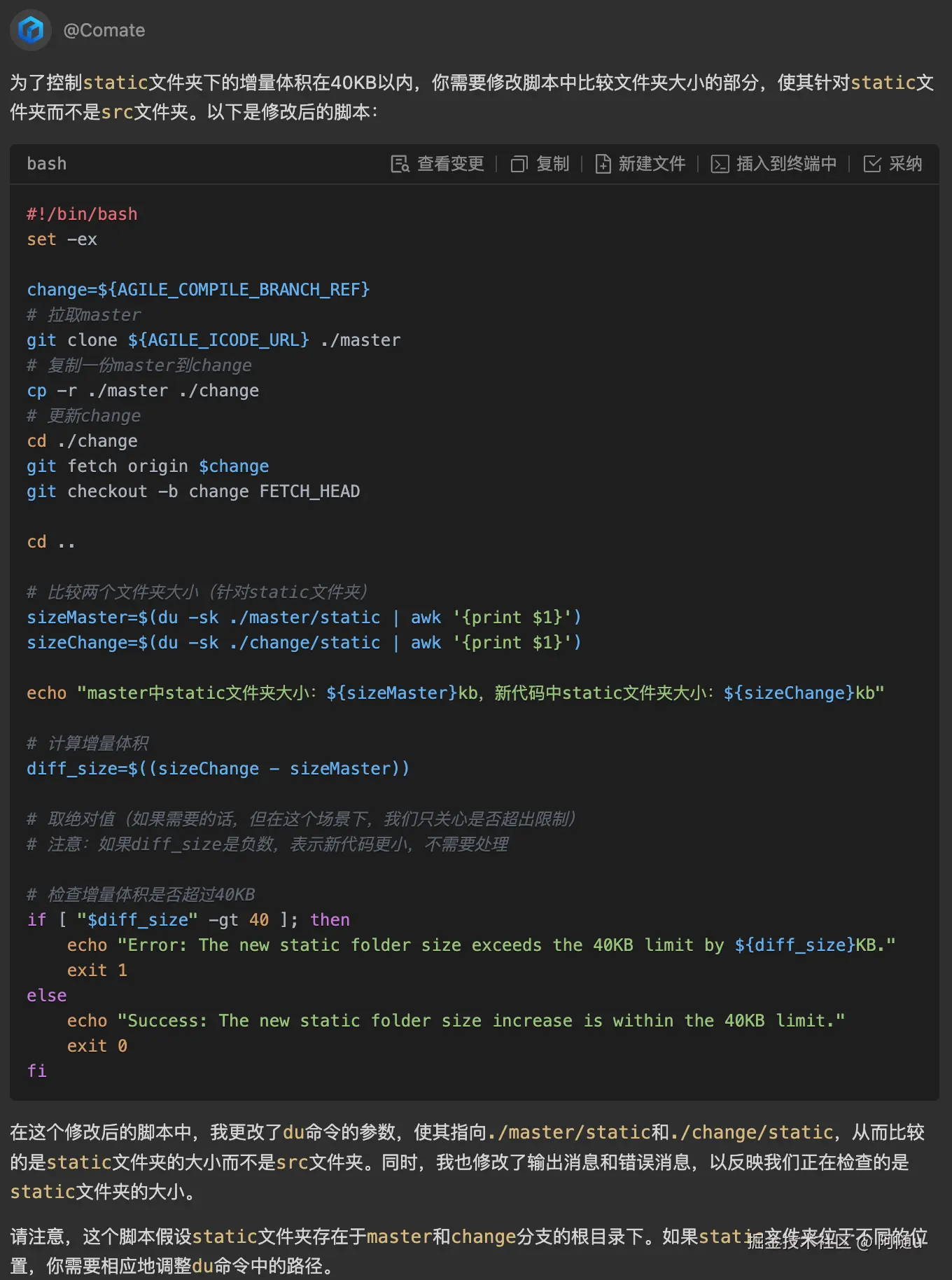Click ./change/static in the explanation paragraph

coord(752,1132)
